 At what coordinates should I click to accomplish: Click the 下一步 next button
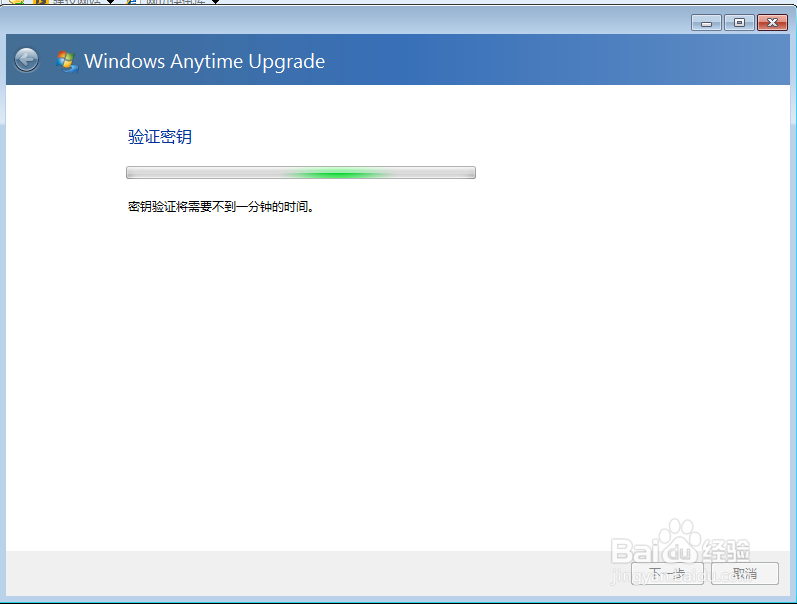point(667,573)
